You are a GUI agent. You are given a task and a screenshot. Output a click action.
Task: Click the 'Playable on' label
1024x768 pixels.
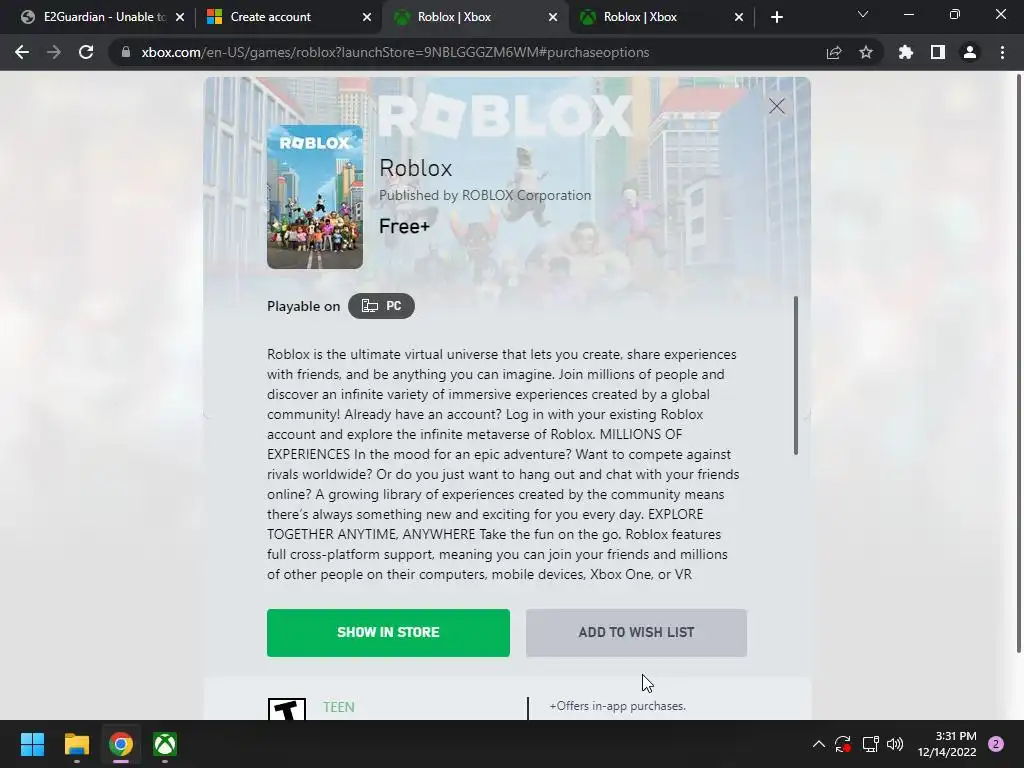tap(304, 306)
